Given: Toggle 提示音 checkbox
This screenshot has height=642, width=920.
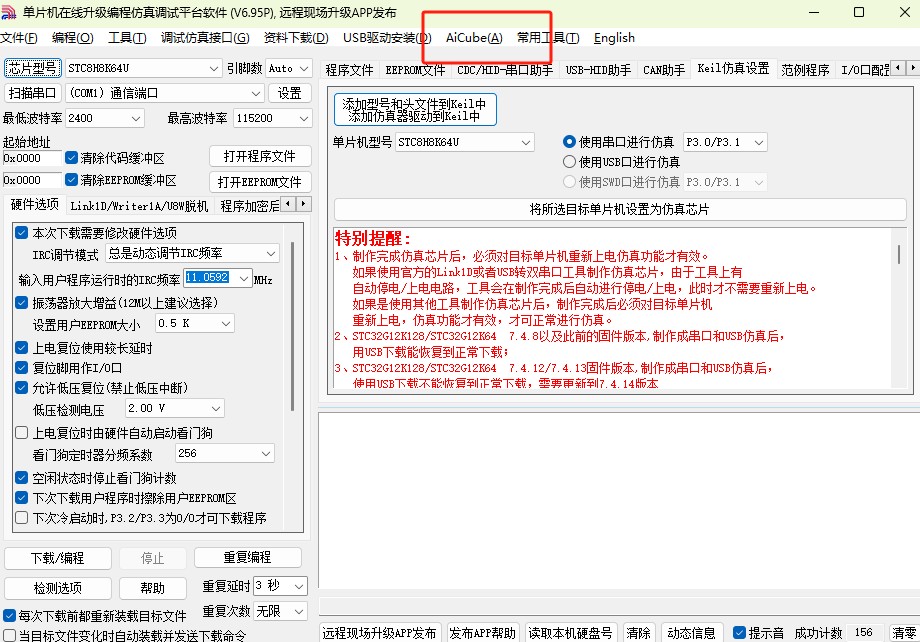Looking at the screenshot, I should tap(739, 633).
